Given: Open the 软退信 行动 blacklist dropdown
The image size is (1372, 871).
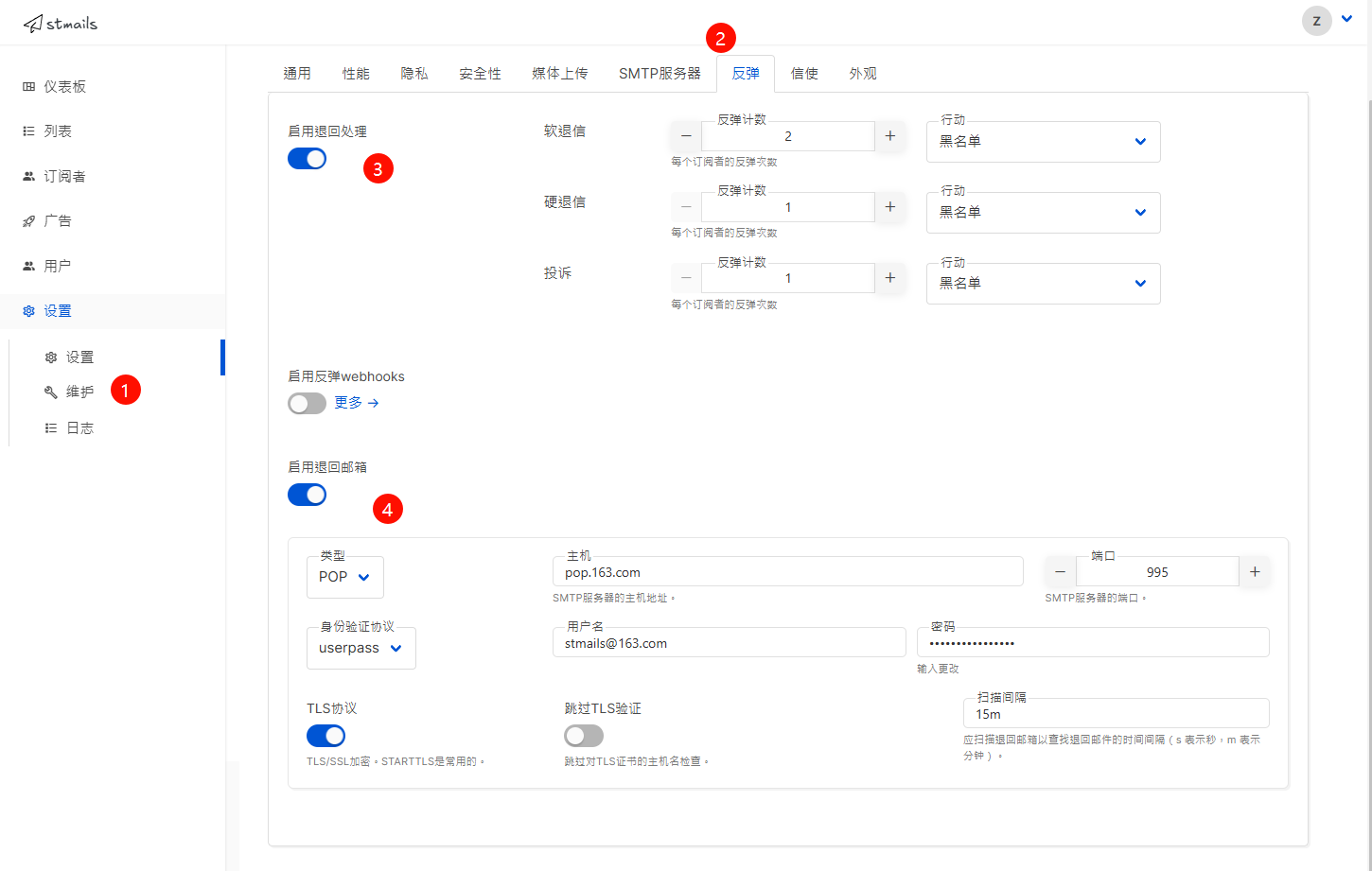Looking at the screenshot, I should click(x=1043, y=141).
